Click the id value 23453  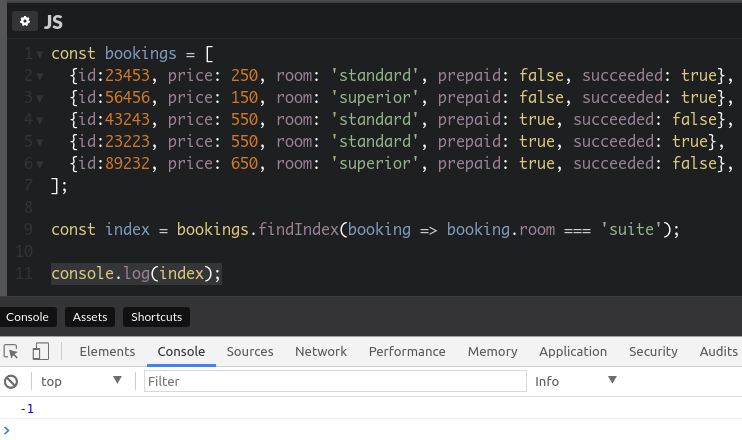click(x=127, y=75)
